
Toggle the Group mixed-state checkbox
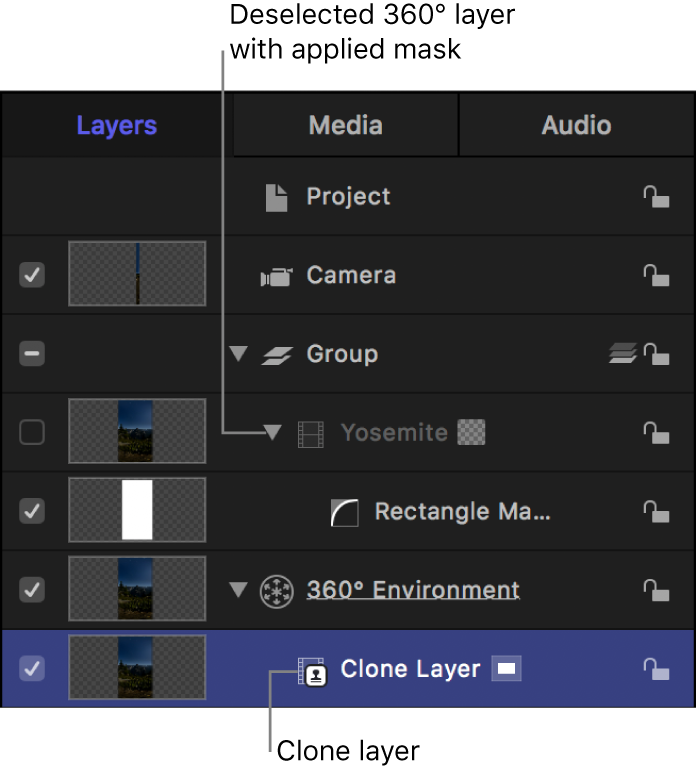[32, 354]
